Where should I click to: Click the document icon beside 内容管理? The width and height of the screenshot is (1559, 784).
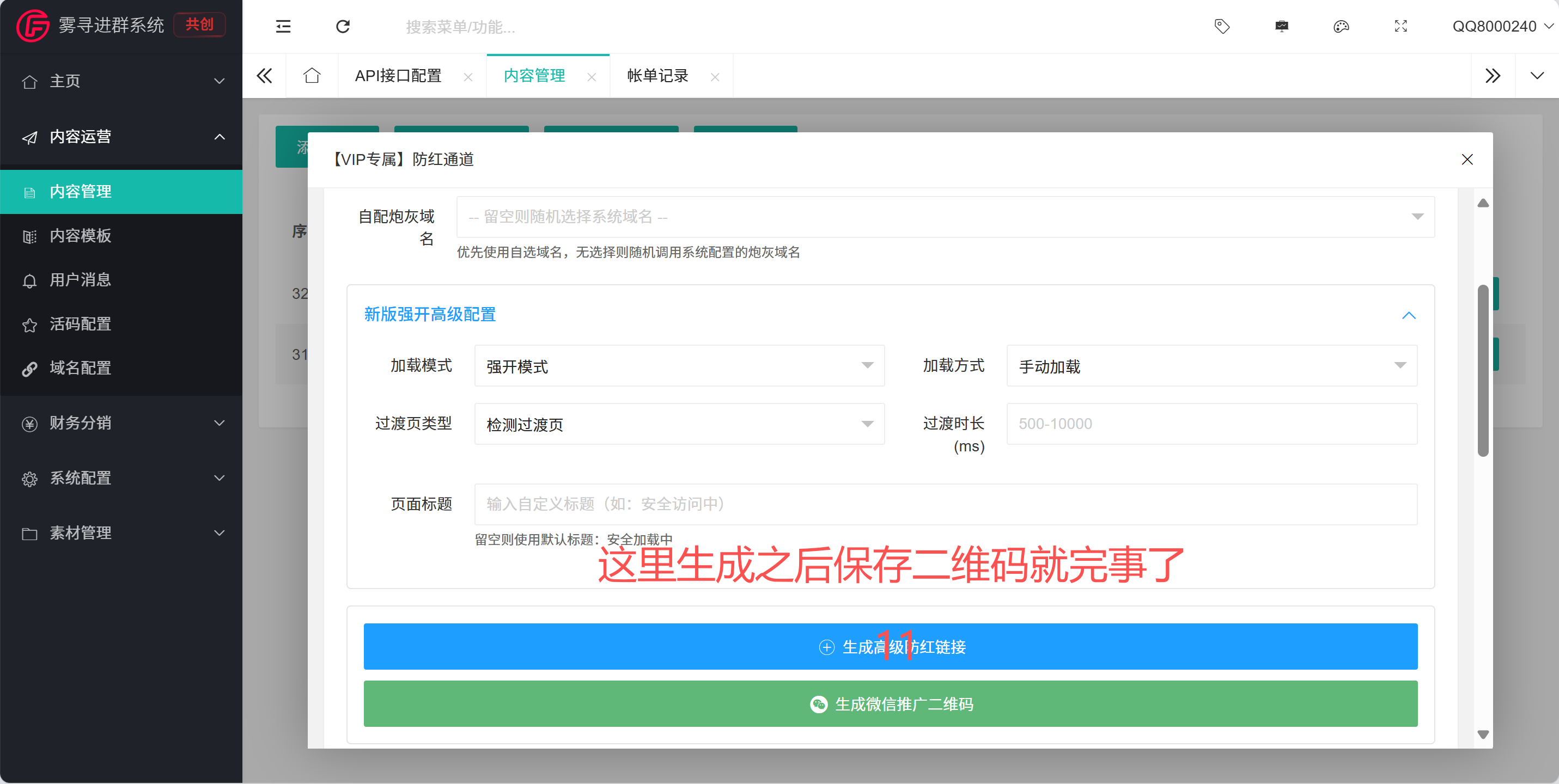click(29, 193)
